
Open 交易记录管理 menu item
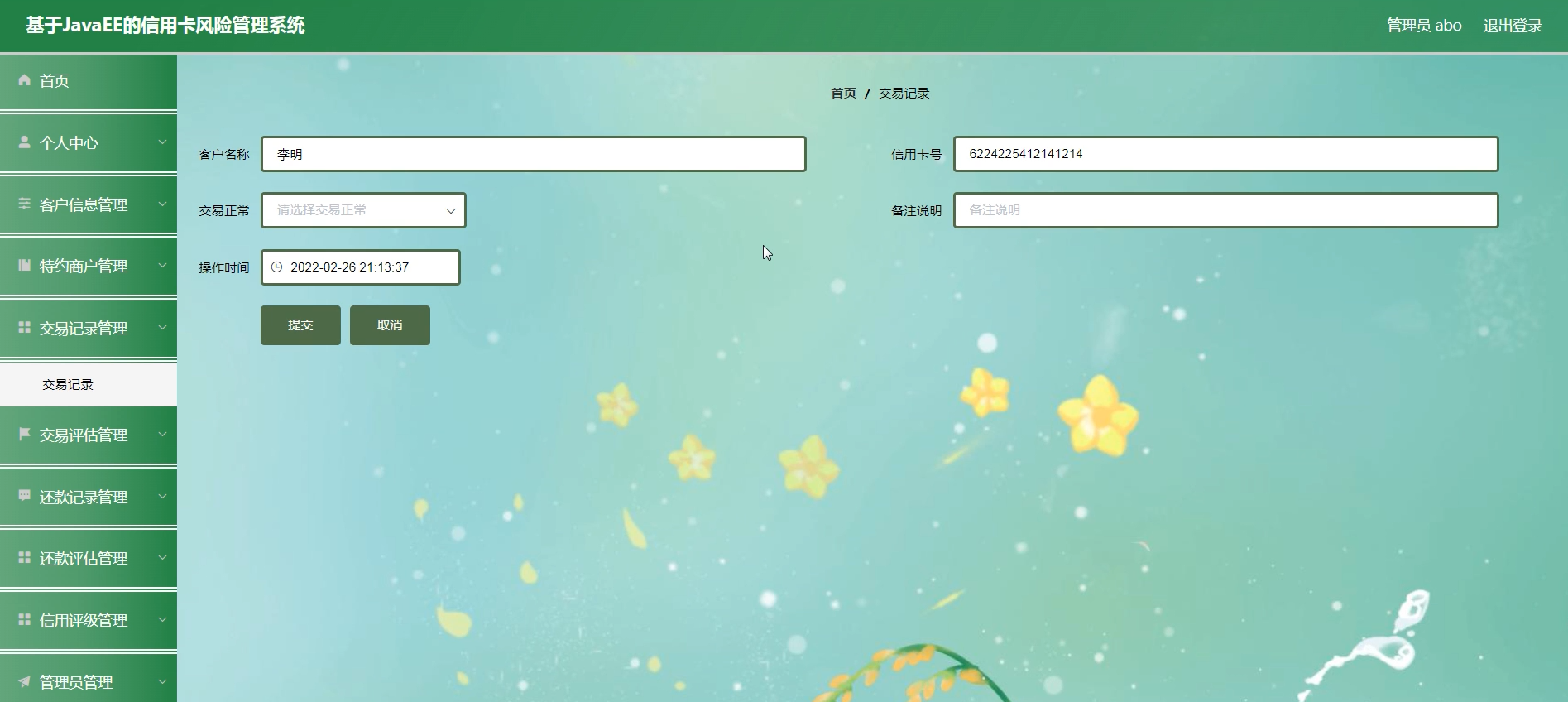pos(89,328)
